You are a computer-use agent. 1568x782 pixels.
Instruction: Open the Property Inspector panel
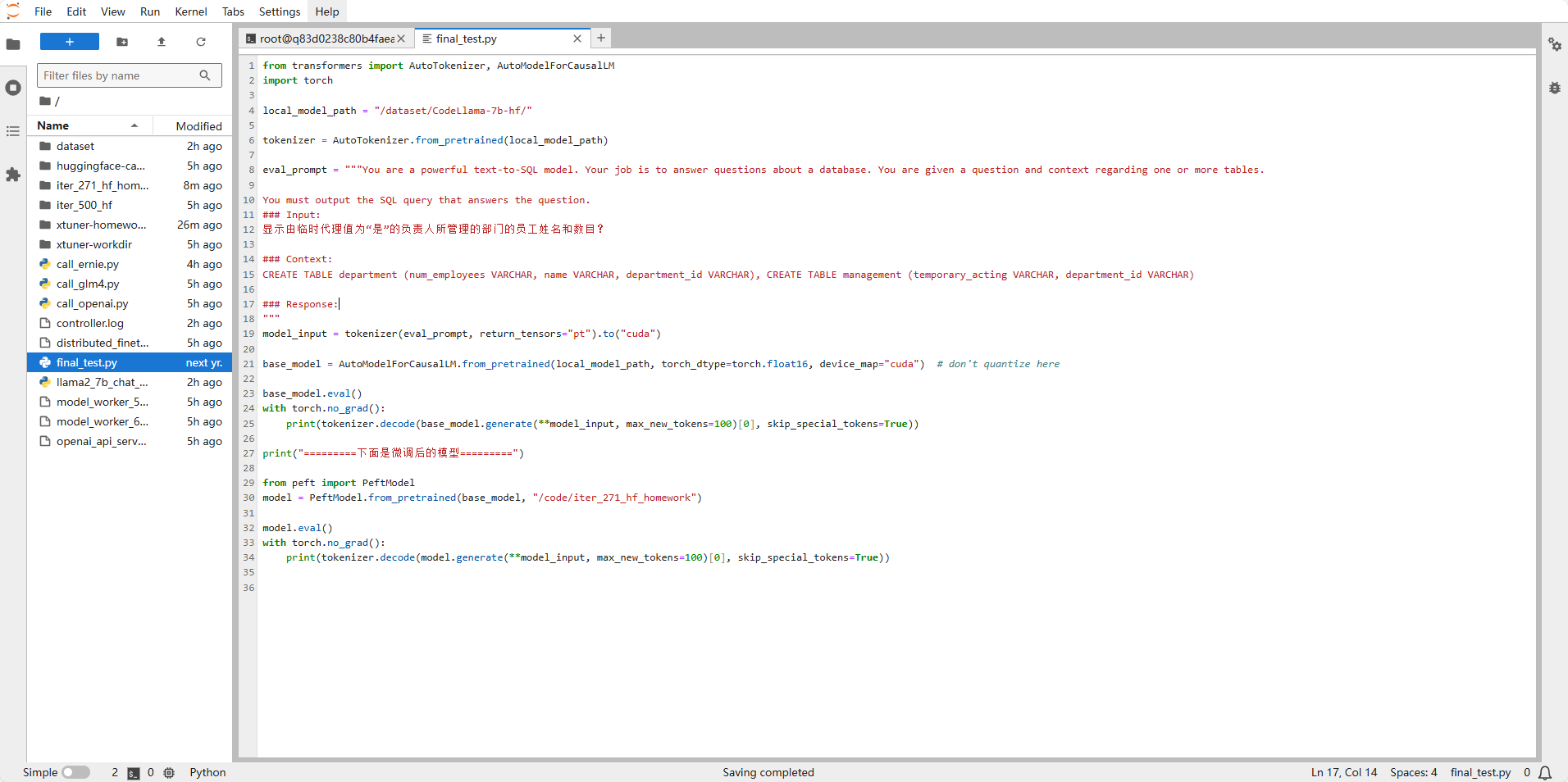[x=1554, y=44]
